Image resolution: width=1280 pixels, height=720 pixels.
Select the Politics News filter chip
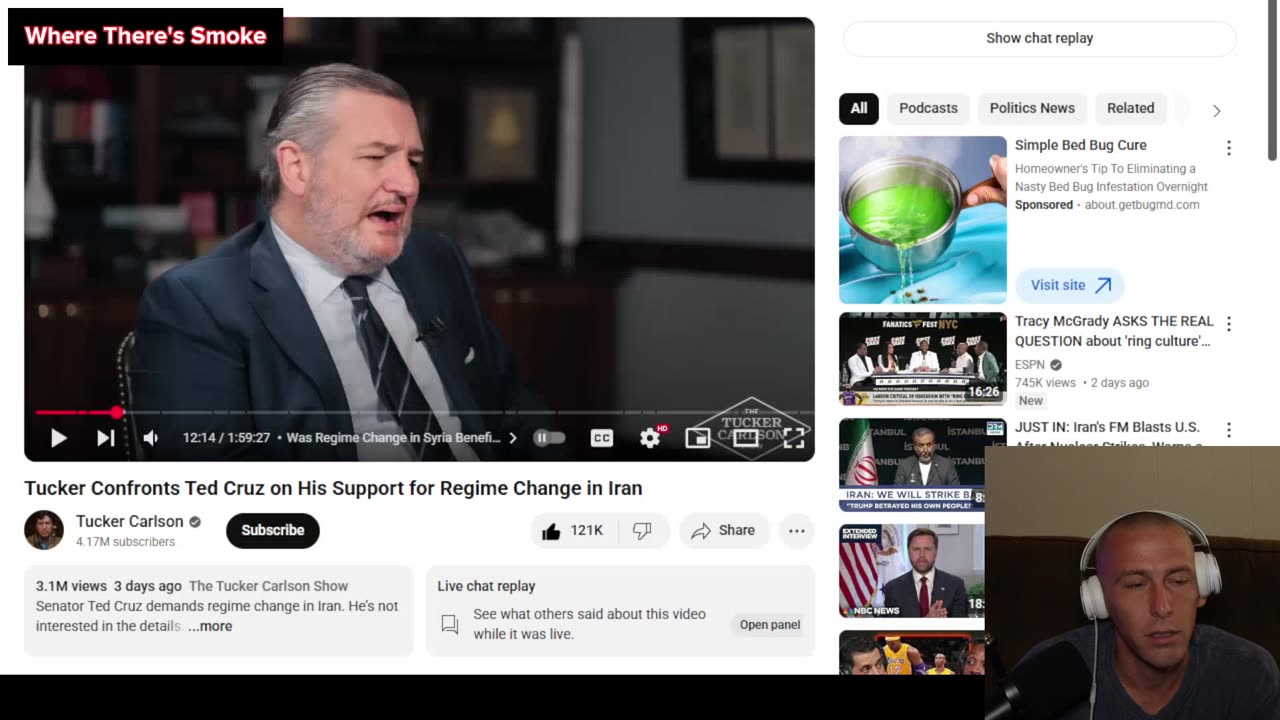(1032, 108)
